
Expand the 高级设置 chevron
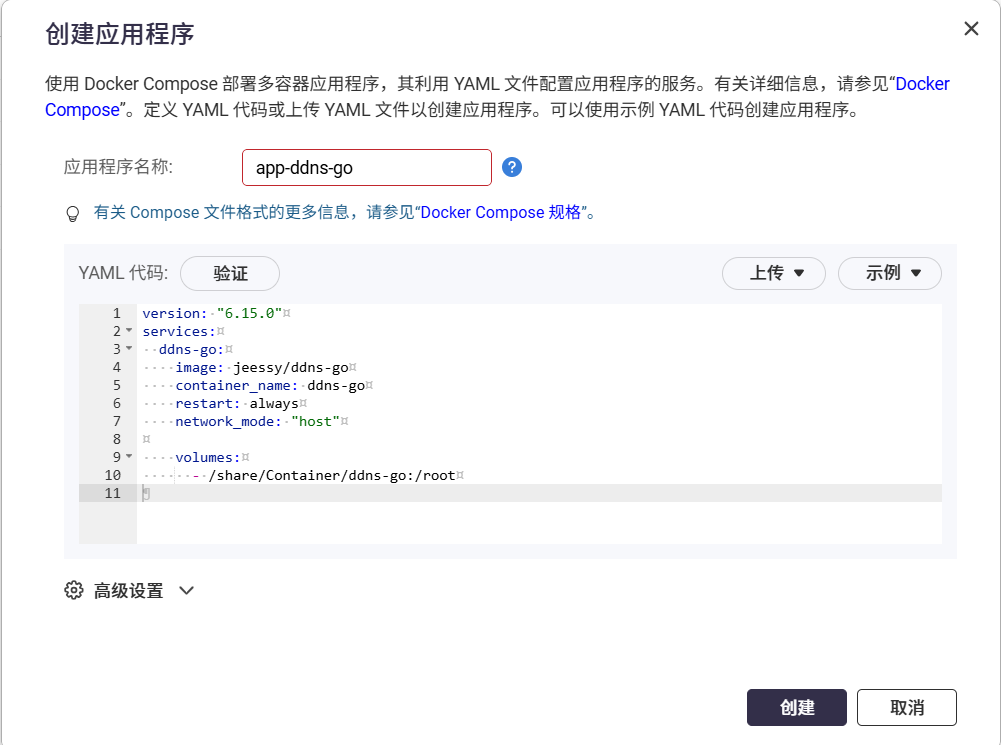186,590
